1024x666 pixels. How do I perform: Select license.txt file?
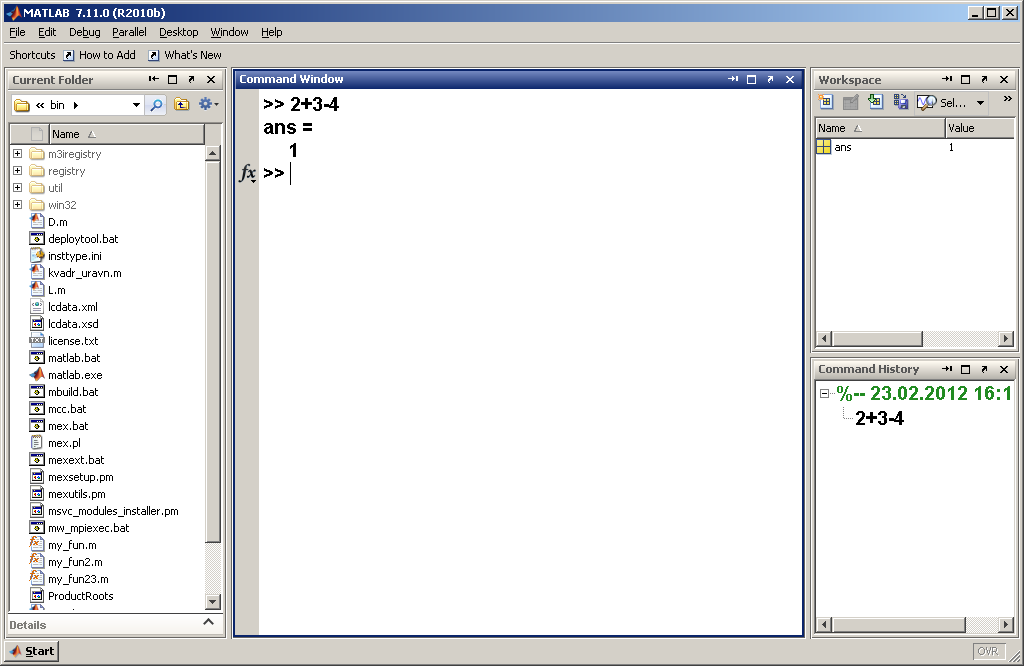pos(72,341)
